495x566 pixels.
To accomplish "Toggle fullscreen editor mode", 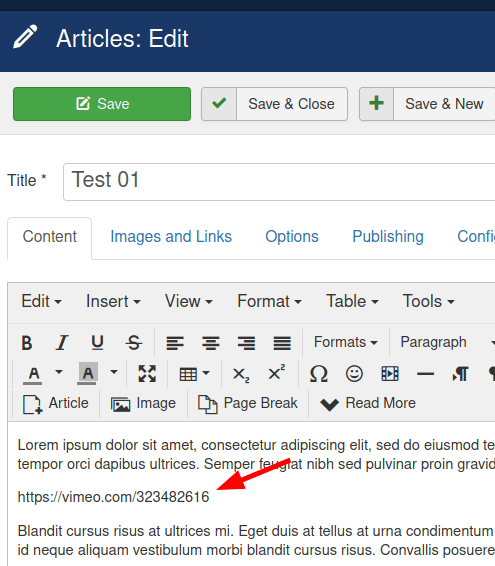I will 147,374.
